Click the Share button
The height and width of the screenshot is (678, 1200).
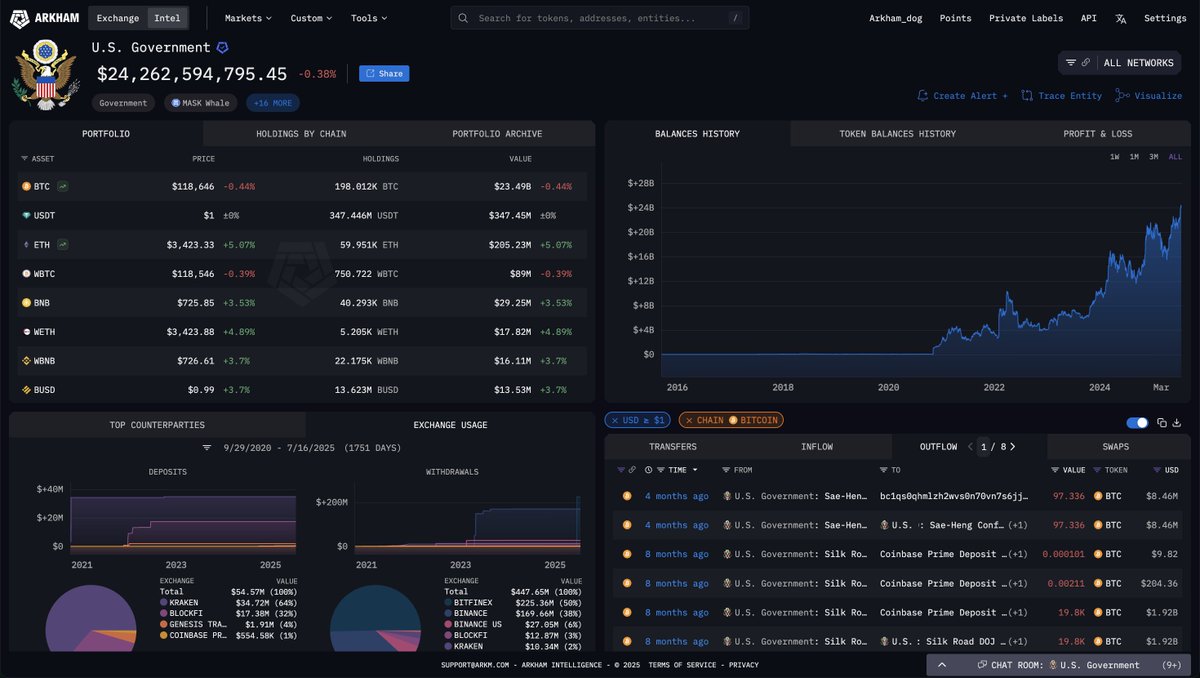(x=384, y=73)
